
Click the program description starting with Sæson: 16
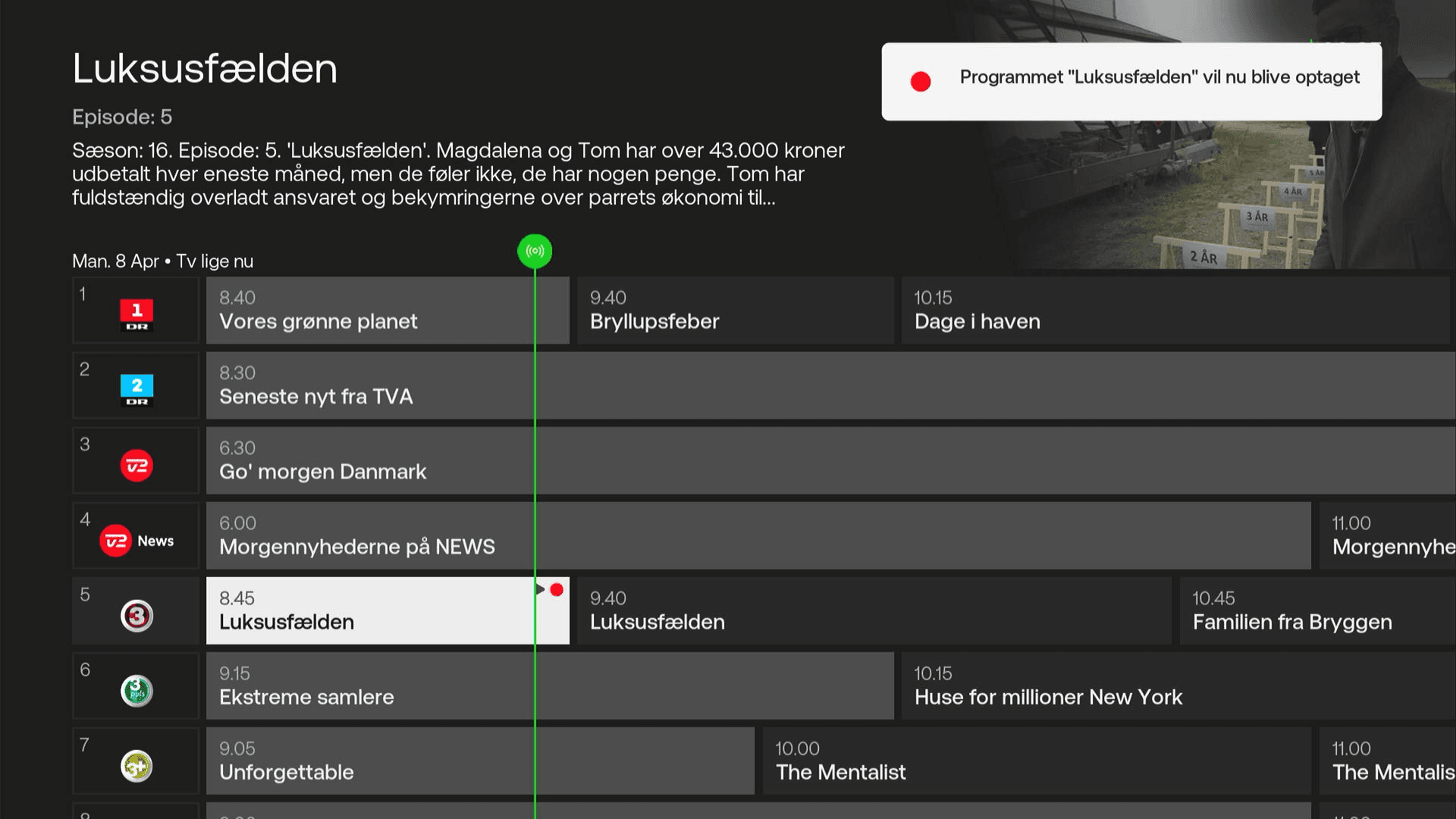pos(458,174)
